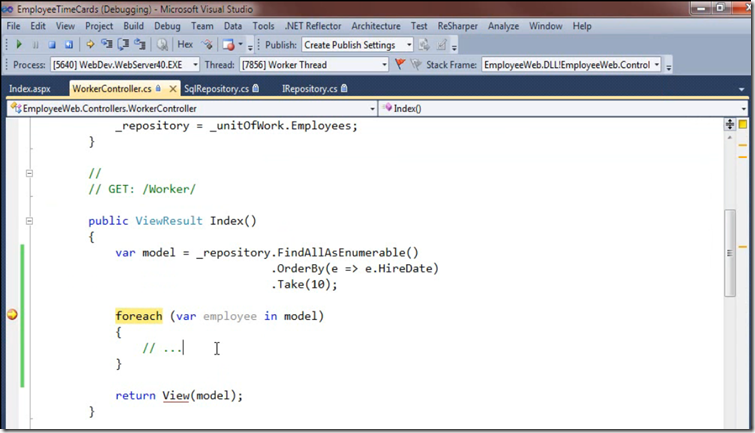Click the editor split window handle
This screenshot has height=433, width=755.
pos(730,124)
